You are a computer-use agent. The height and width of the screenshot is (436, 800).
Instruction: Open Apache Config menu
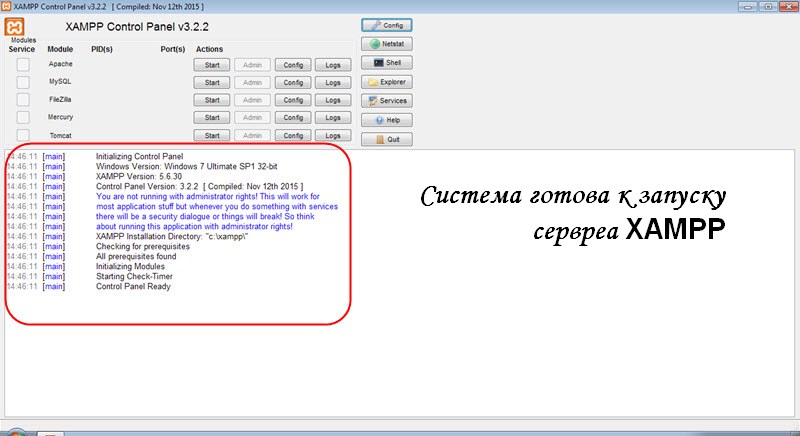(293, 65)
